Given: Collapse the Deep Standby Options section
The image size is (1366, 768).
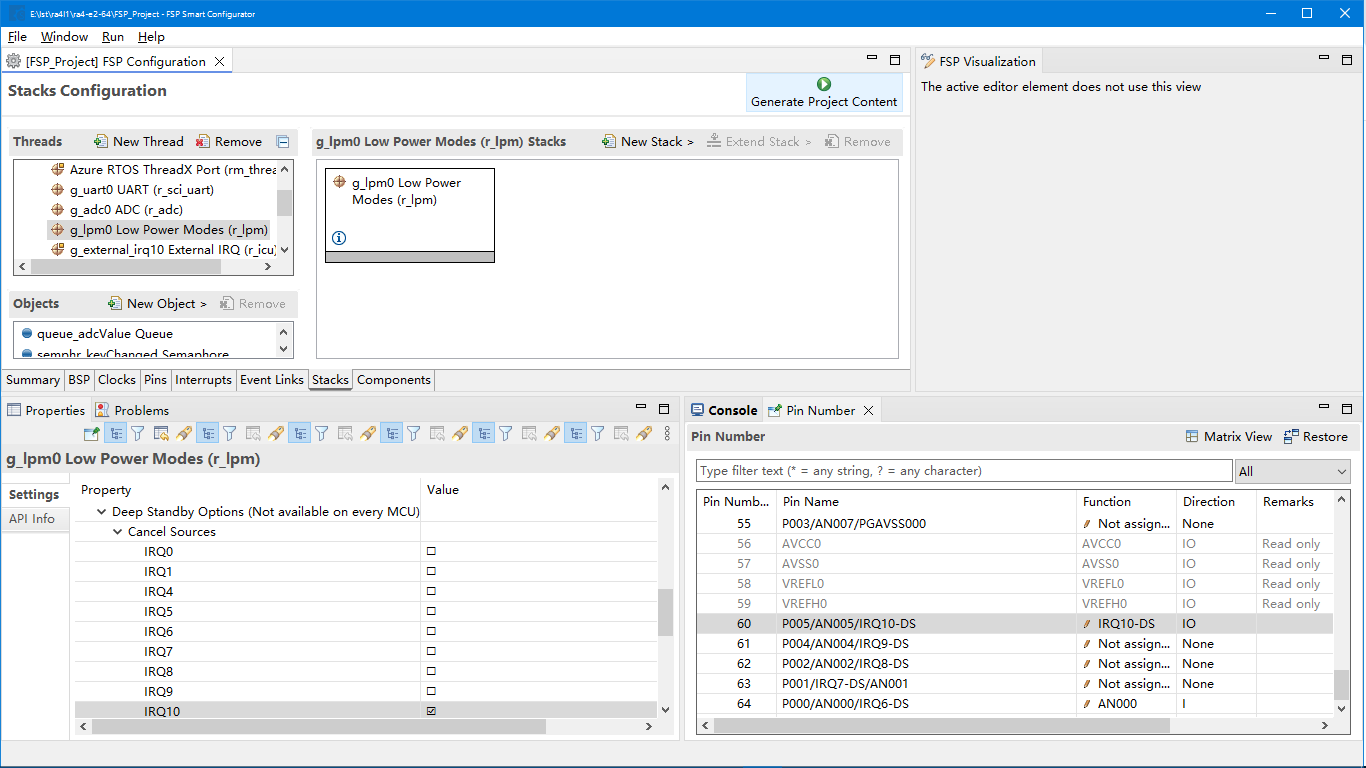Looking at the screenshot, I should pos(101,512).
